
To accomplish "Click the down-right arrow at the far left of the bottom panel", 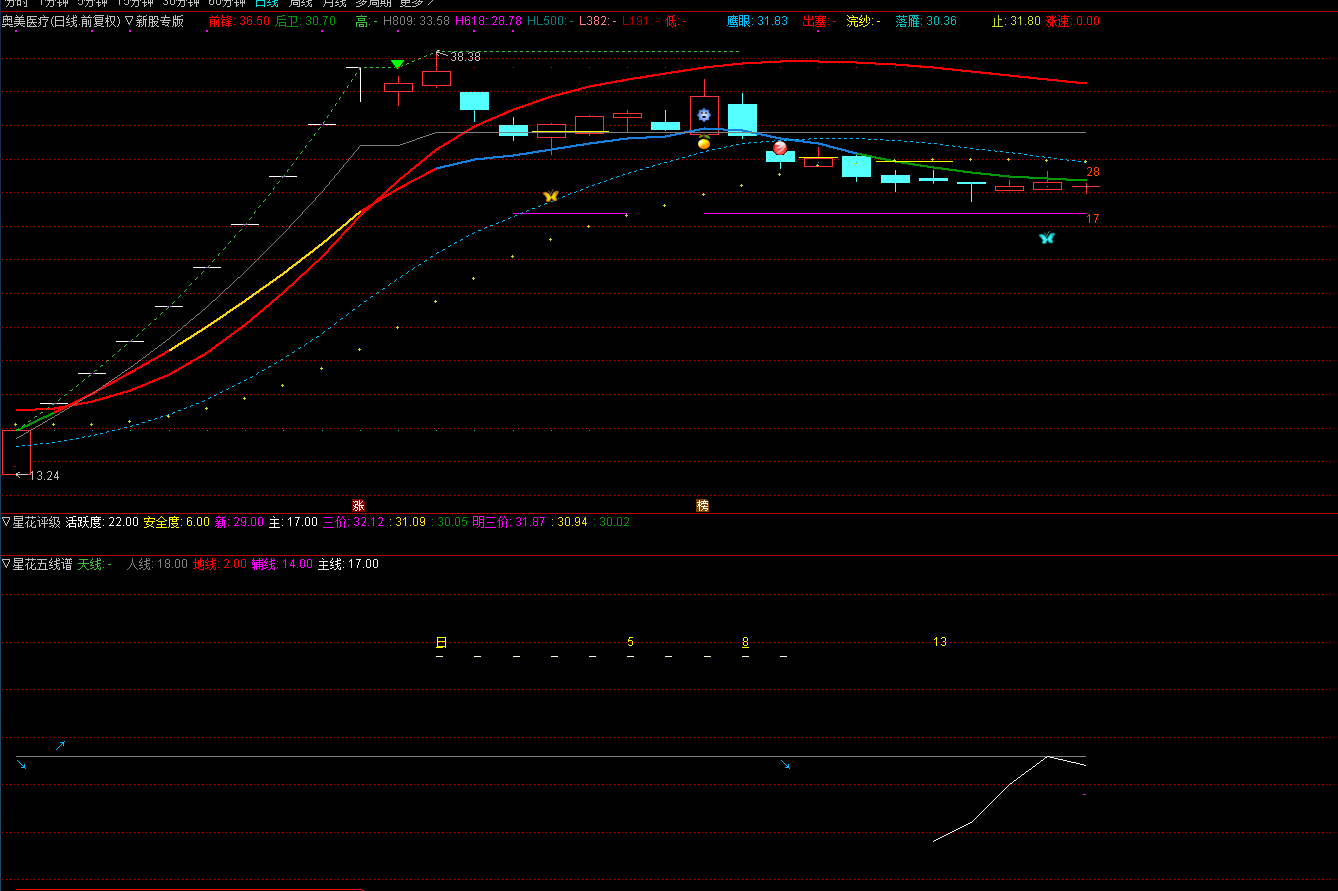I will [x=22, y=764].
